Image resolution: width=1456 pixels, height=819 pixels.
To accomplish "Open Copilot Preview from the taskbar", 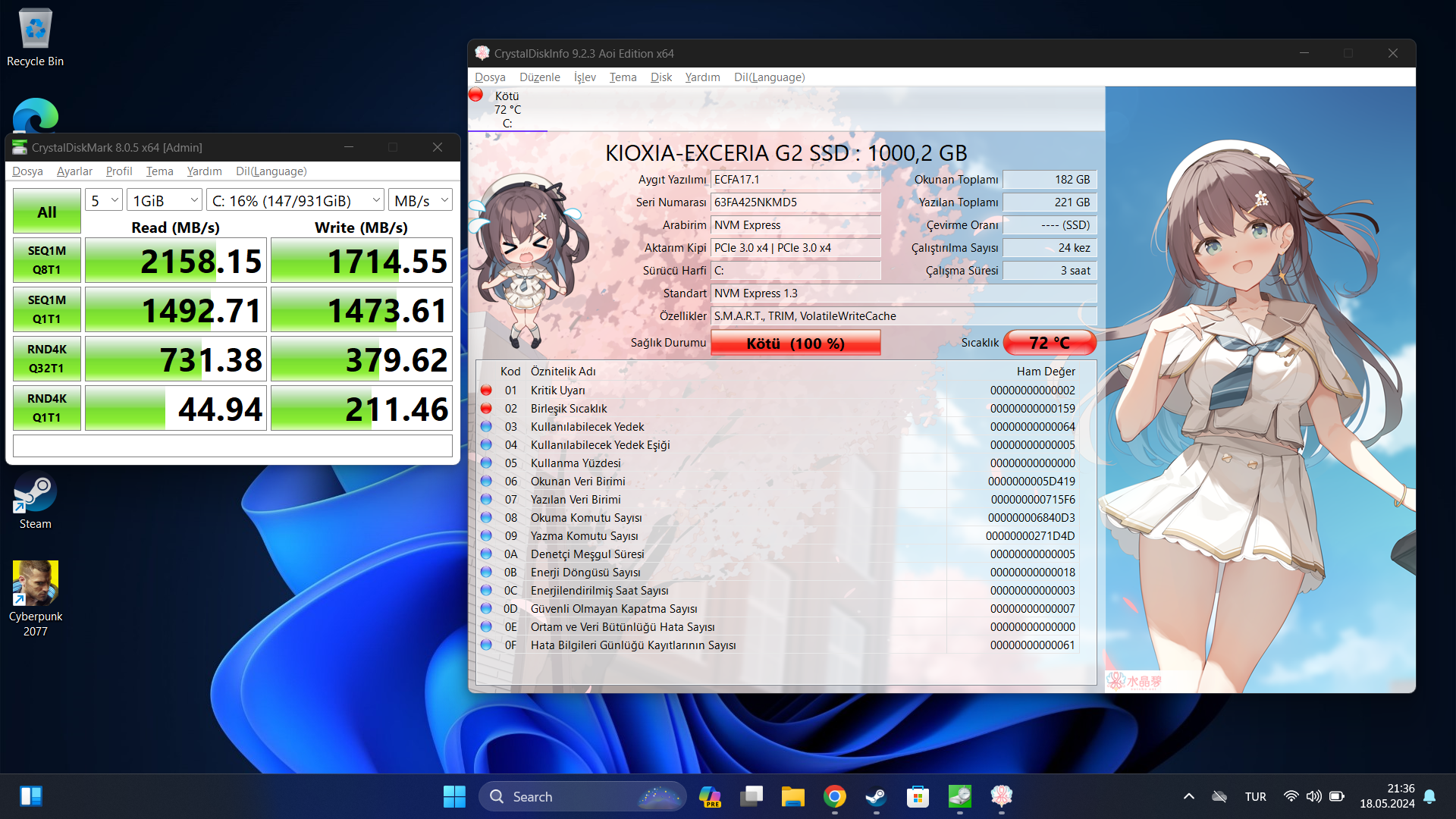I will click(710, 796).
